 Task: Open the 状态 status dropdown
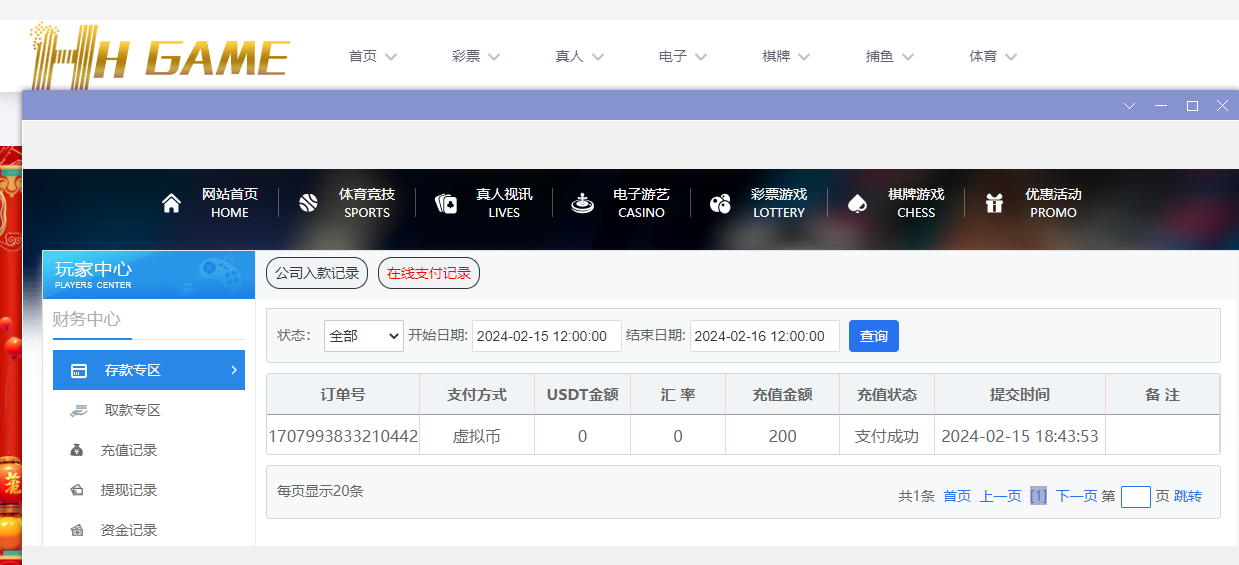363,336
